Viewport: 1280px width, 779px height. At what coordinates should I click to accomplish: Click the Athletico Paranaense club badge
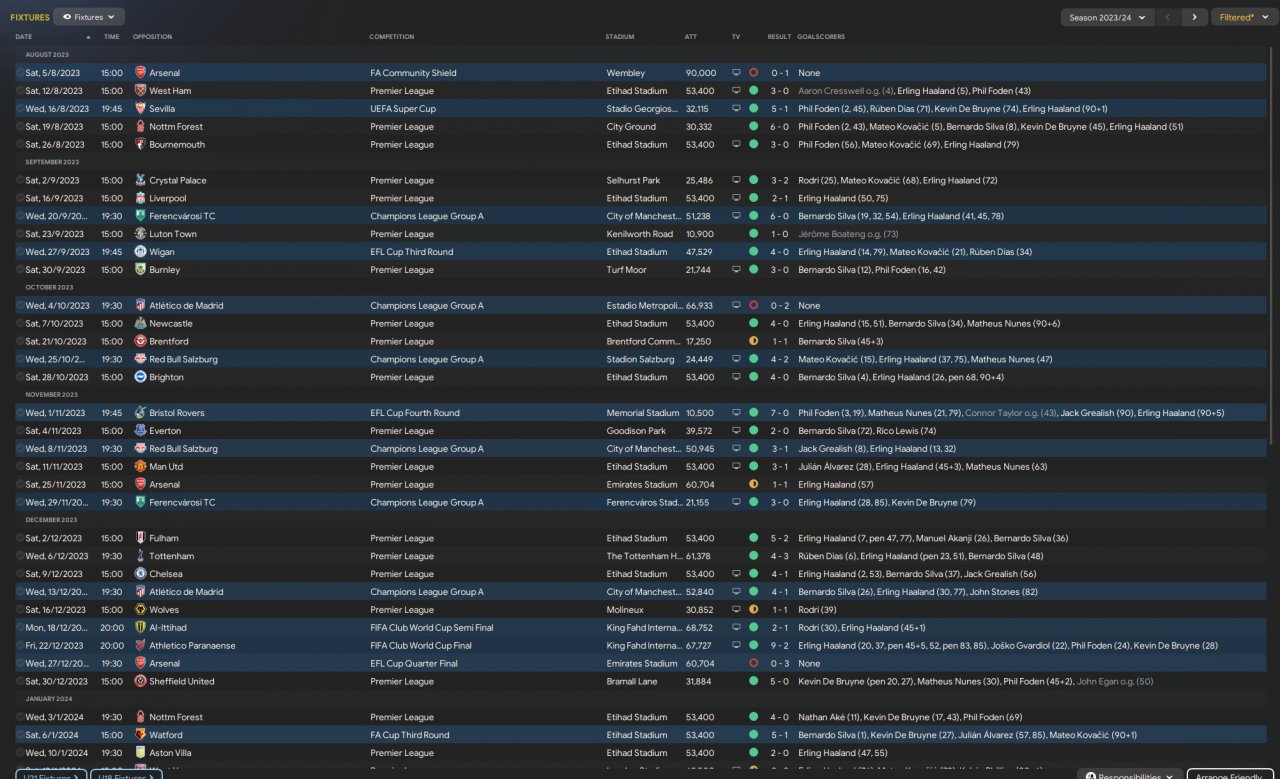[140, 646]
